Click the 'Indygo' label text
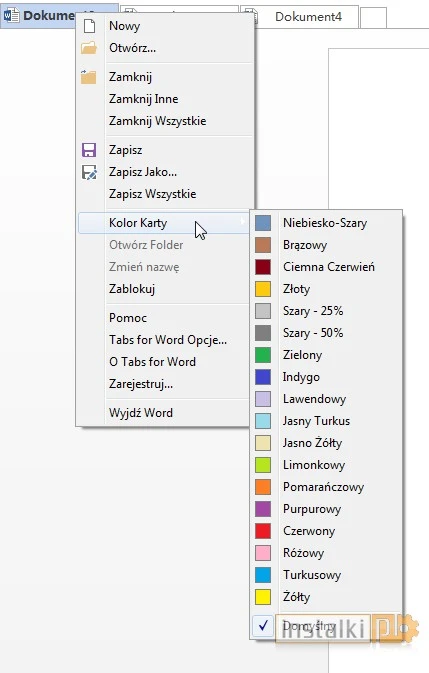This screenshot has width=429, height=673. 301,377
